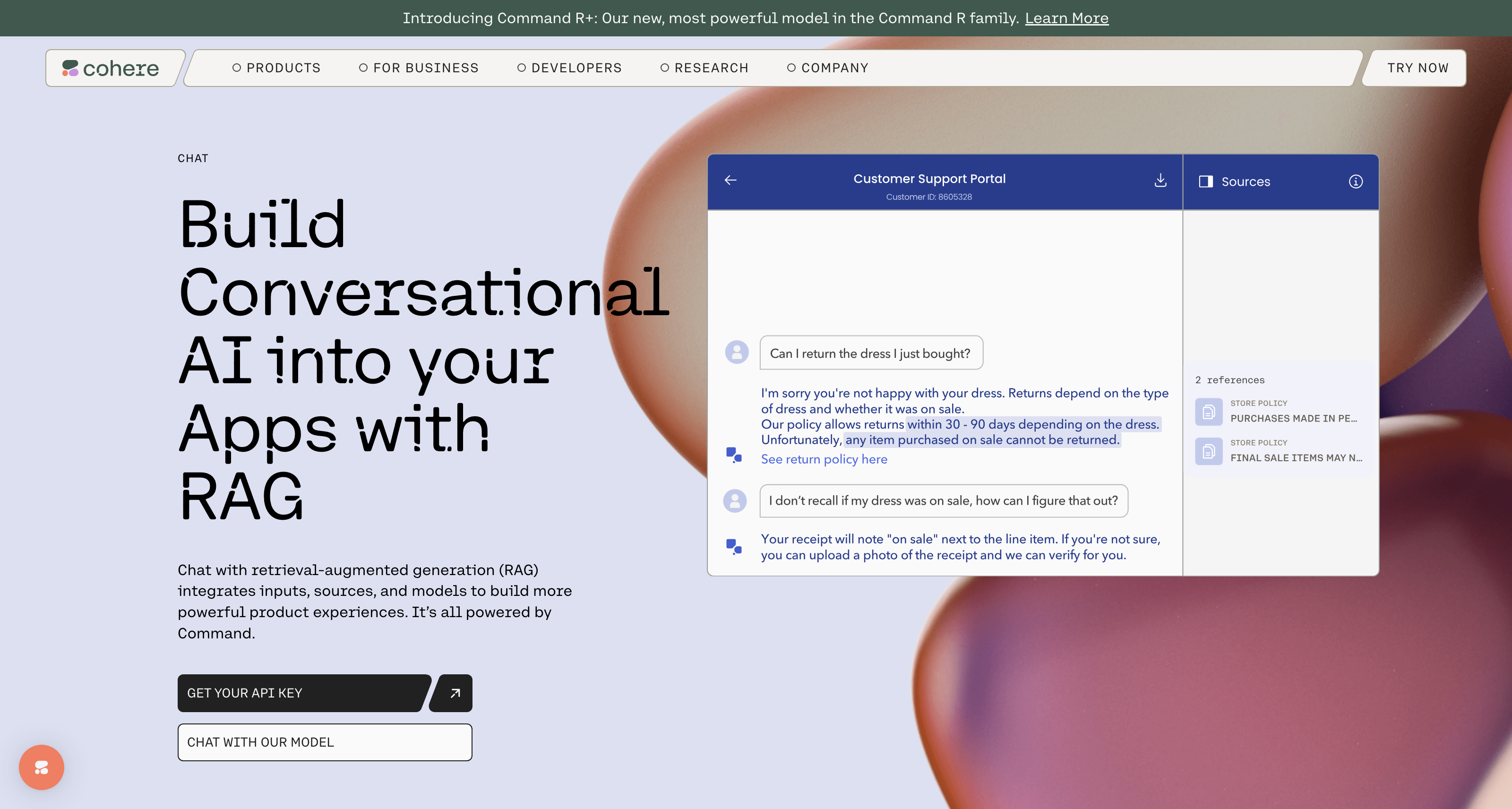Click the 'Final Sale Items May N…' reference title

click(1296, 458)
